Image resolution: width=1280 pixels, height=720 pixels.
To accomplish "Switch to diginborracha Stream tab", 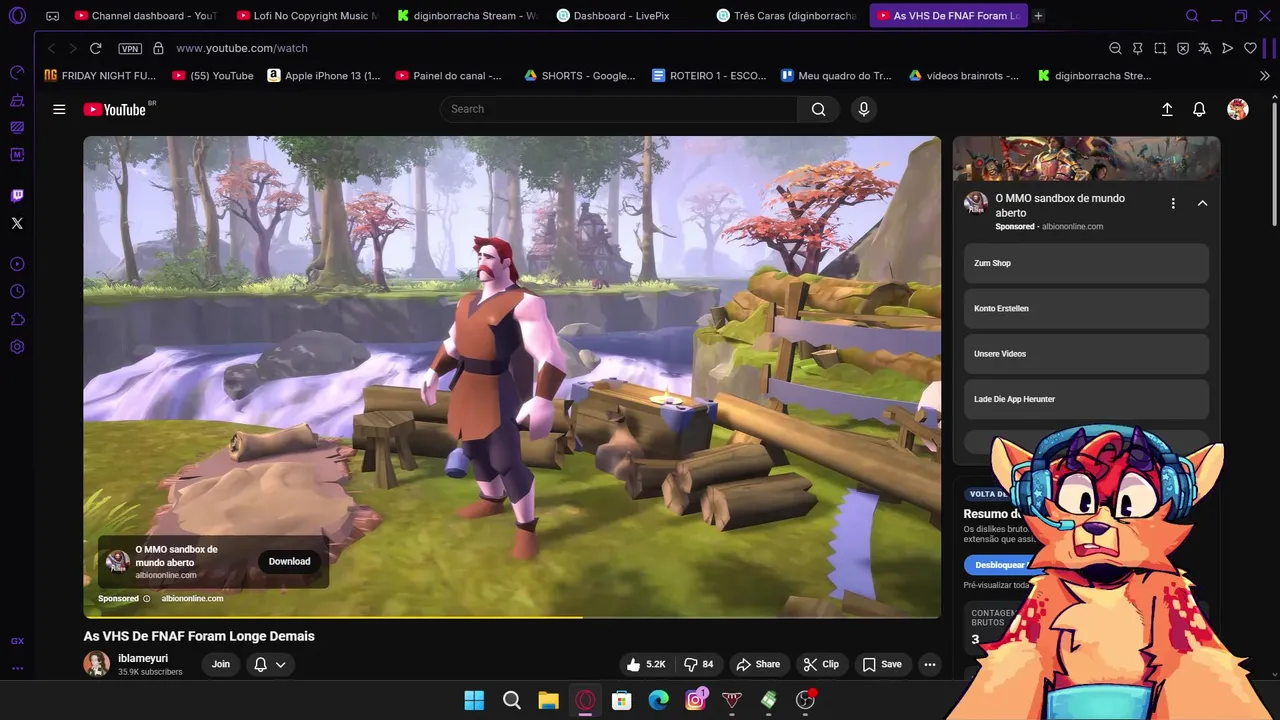I will [468, 16].
